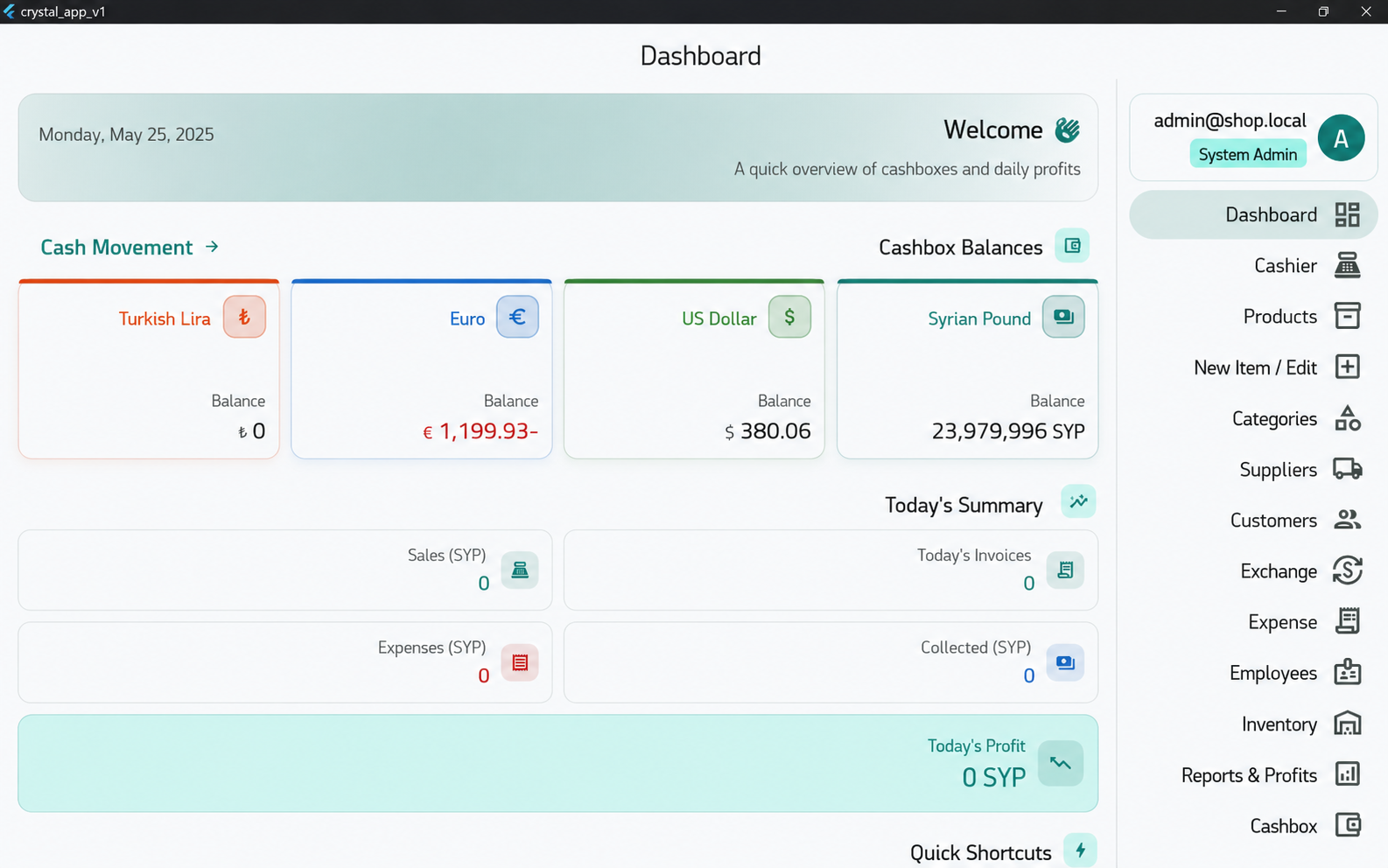This screenshot has height=868, width=1388.
Task: Go to Cashbox in the sidebar
Action: click(x=1253, y=825)
